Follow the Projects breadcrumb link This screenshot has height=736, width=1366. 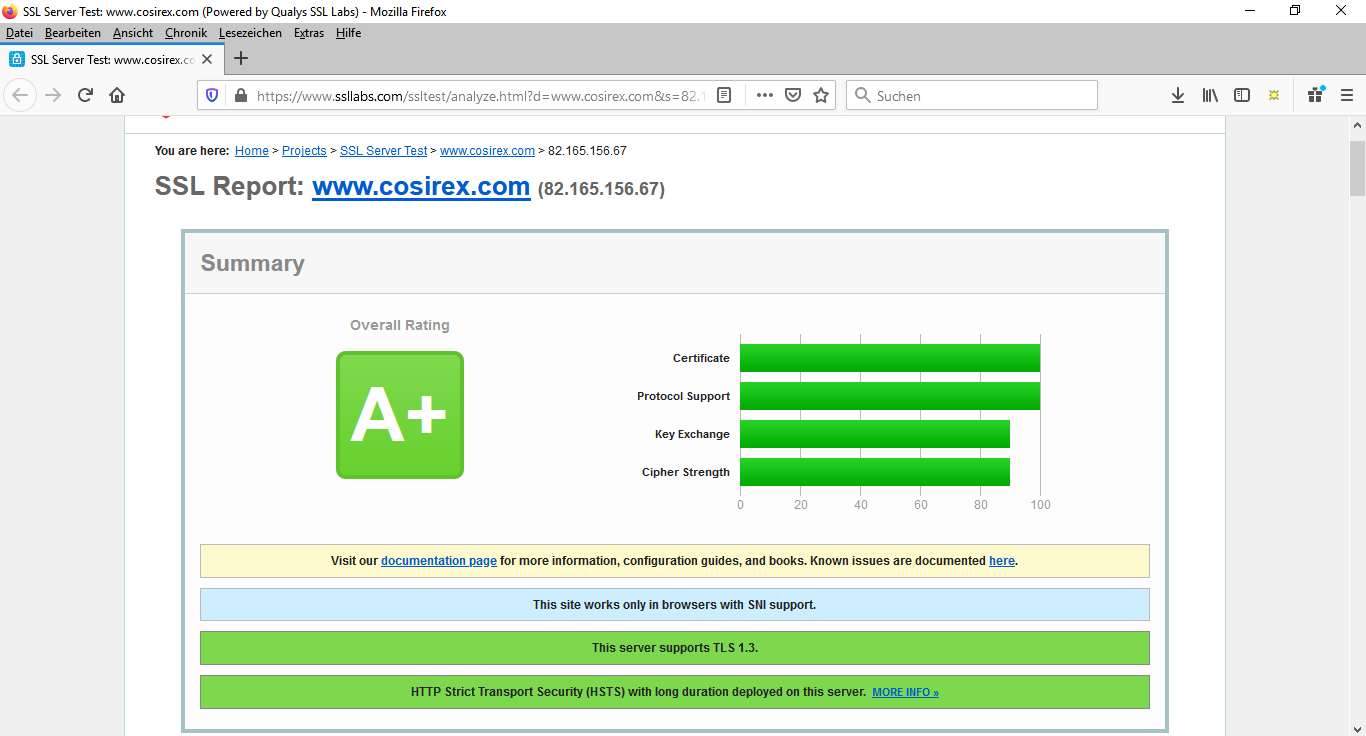[x=304, y=151]
